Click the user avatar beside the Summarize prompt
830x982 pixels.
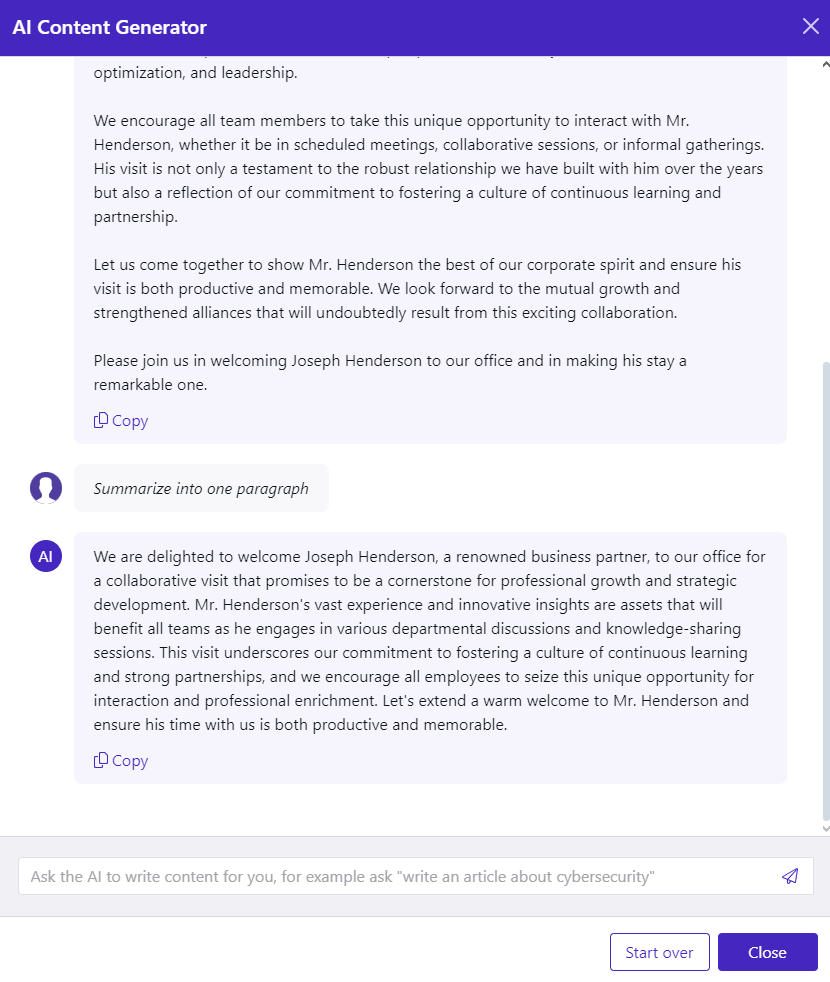pyautogui.click(x=46, y=487)
